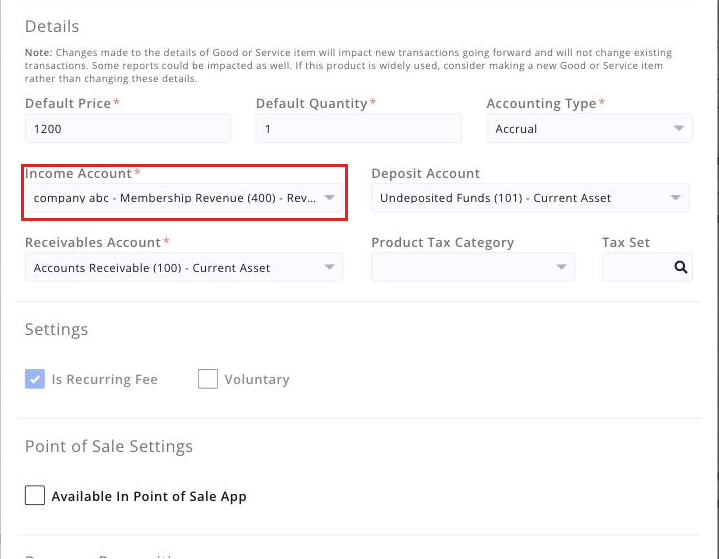
Task: Click the Point of Sale Settings heading
Action: 109,446
